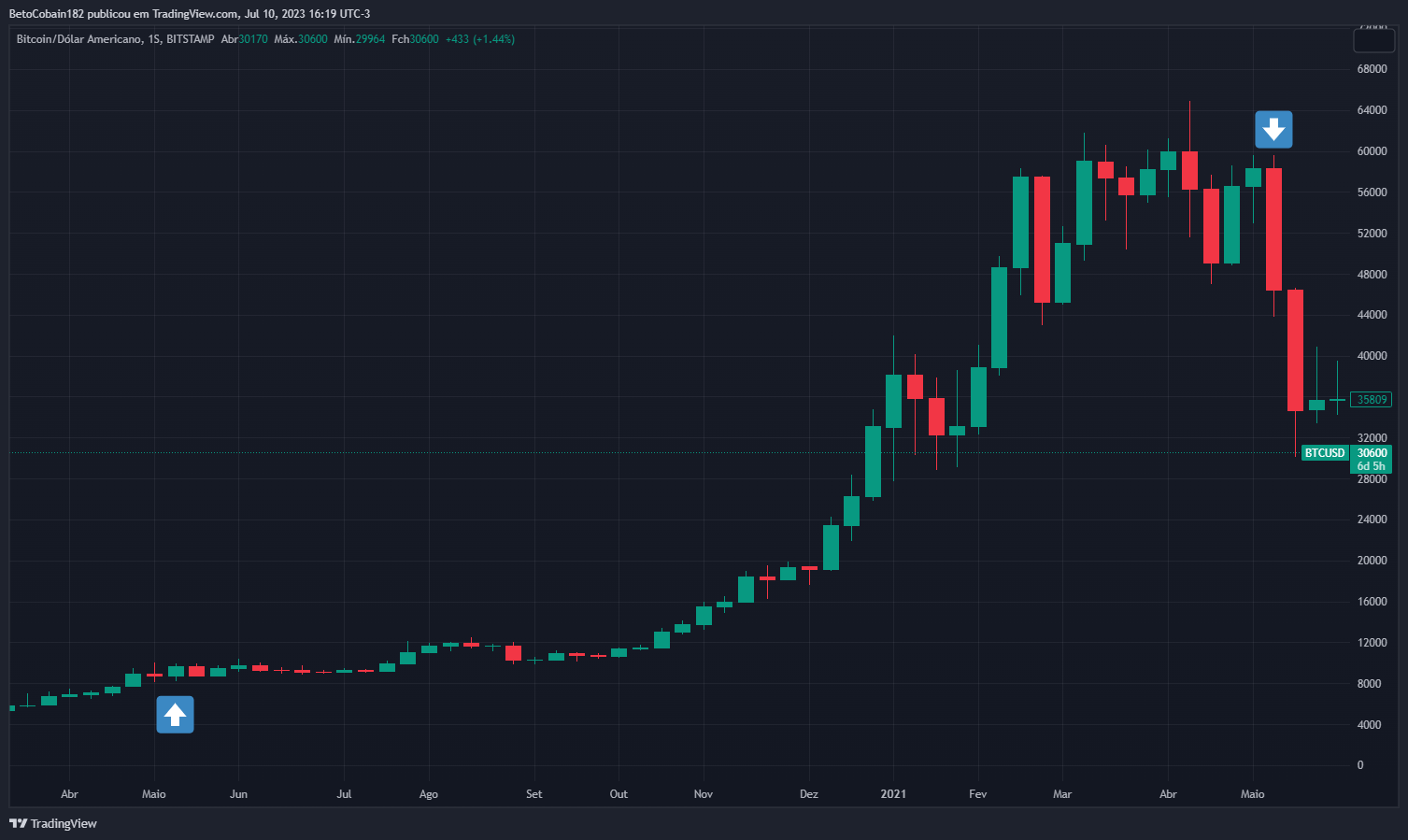Click the 24000 price axis label
This screenshot has height=840, width=1408.
tap(1372, 520)
